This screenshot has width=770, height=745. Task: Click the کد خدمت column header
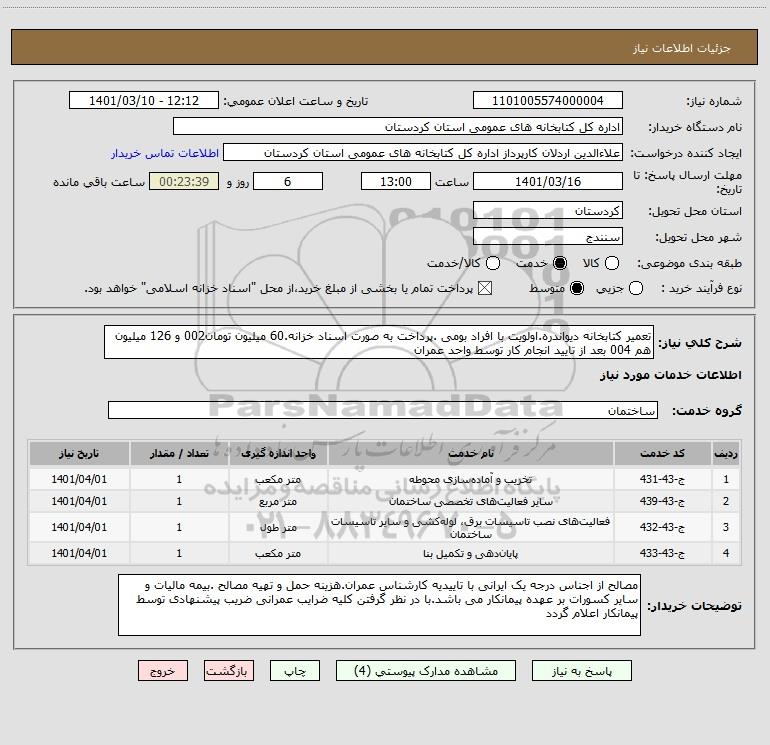click(662, 453)
